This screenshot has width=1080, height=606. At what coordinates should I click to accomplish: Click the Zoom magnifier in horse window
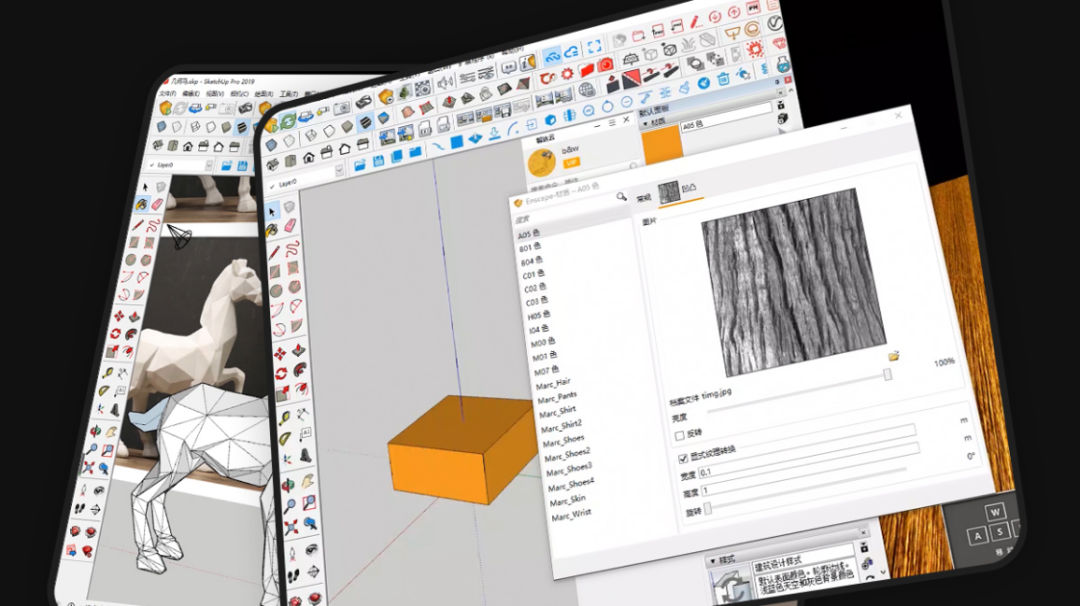point(92,450)
